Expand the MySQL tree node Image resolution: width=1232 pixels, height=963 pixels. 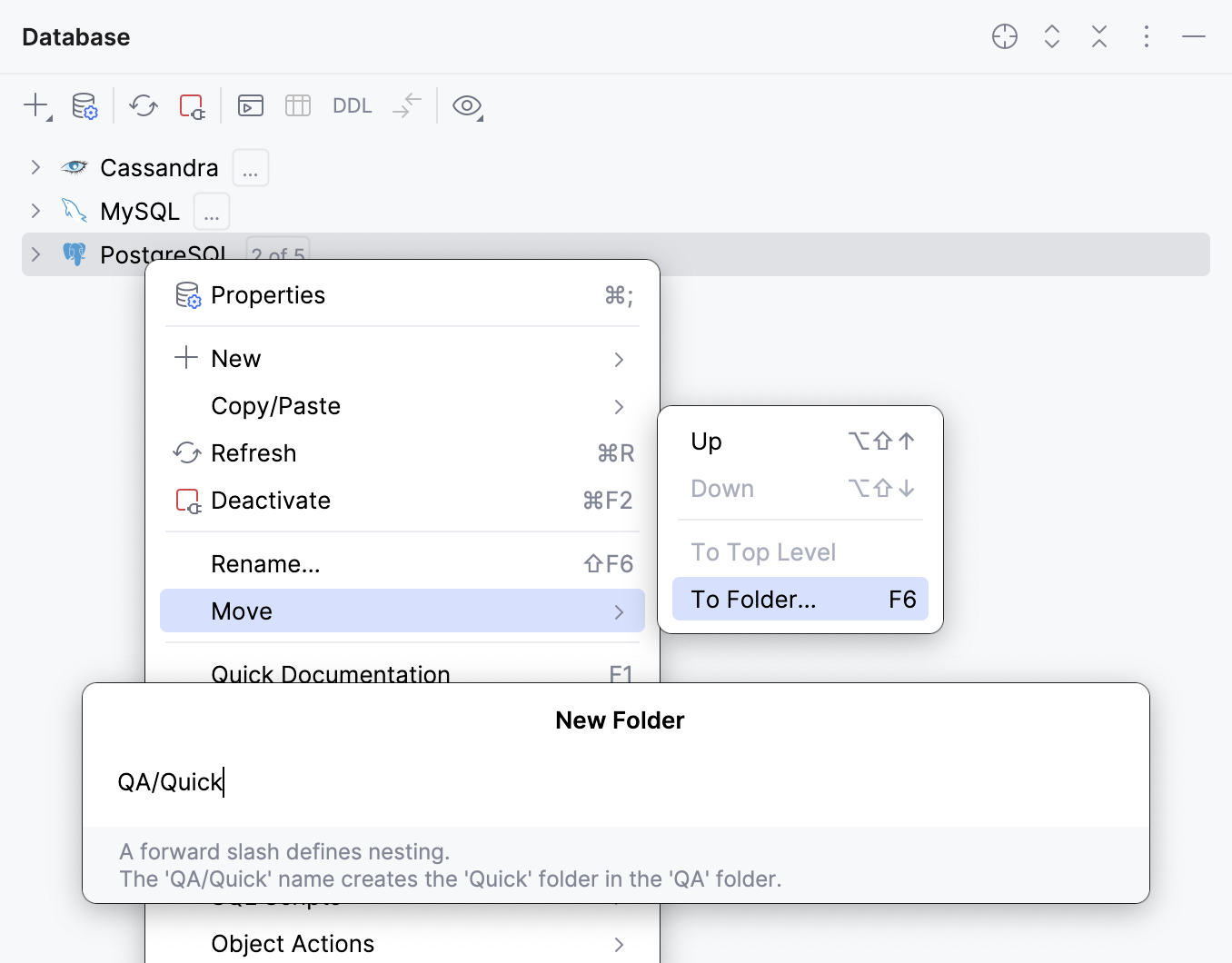(35, 211)
